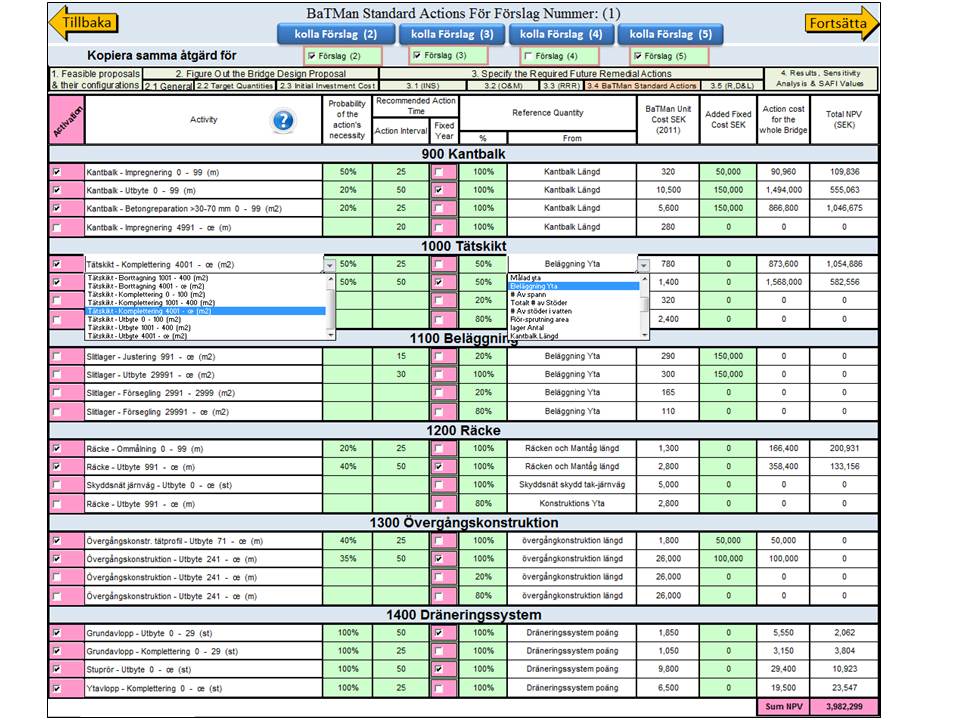This screenshot has height=720, width=960.
Task: Open the Tätskikt activity dropdown arrow
Action: [329, 265]
